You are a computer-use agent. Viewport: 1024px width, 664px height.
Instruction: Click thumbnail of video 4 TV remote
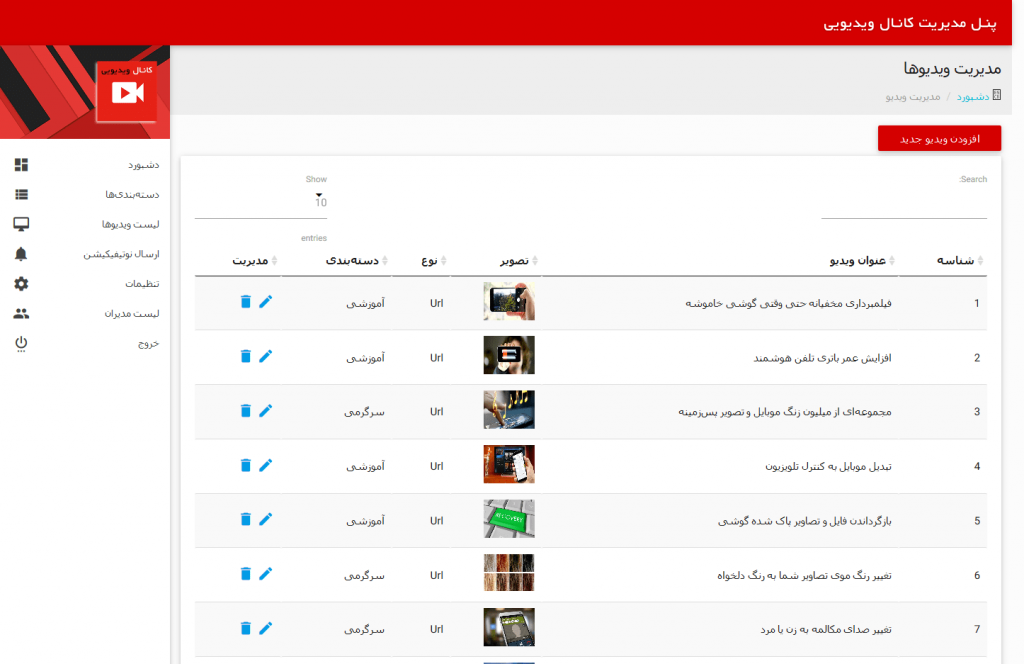coord(509,464)
